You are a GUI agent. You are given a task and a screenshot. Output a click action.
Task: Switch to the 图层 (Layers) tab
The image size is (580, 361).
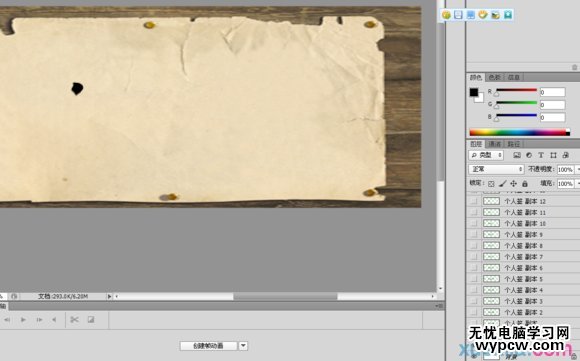tap(476, 144)
